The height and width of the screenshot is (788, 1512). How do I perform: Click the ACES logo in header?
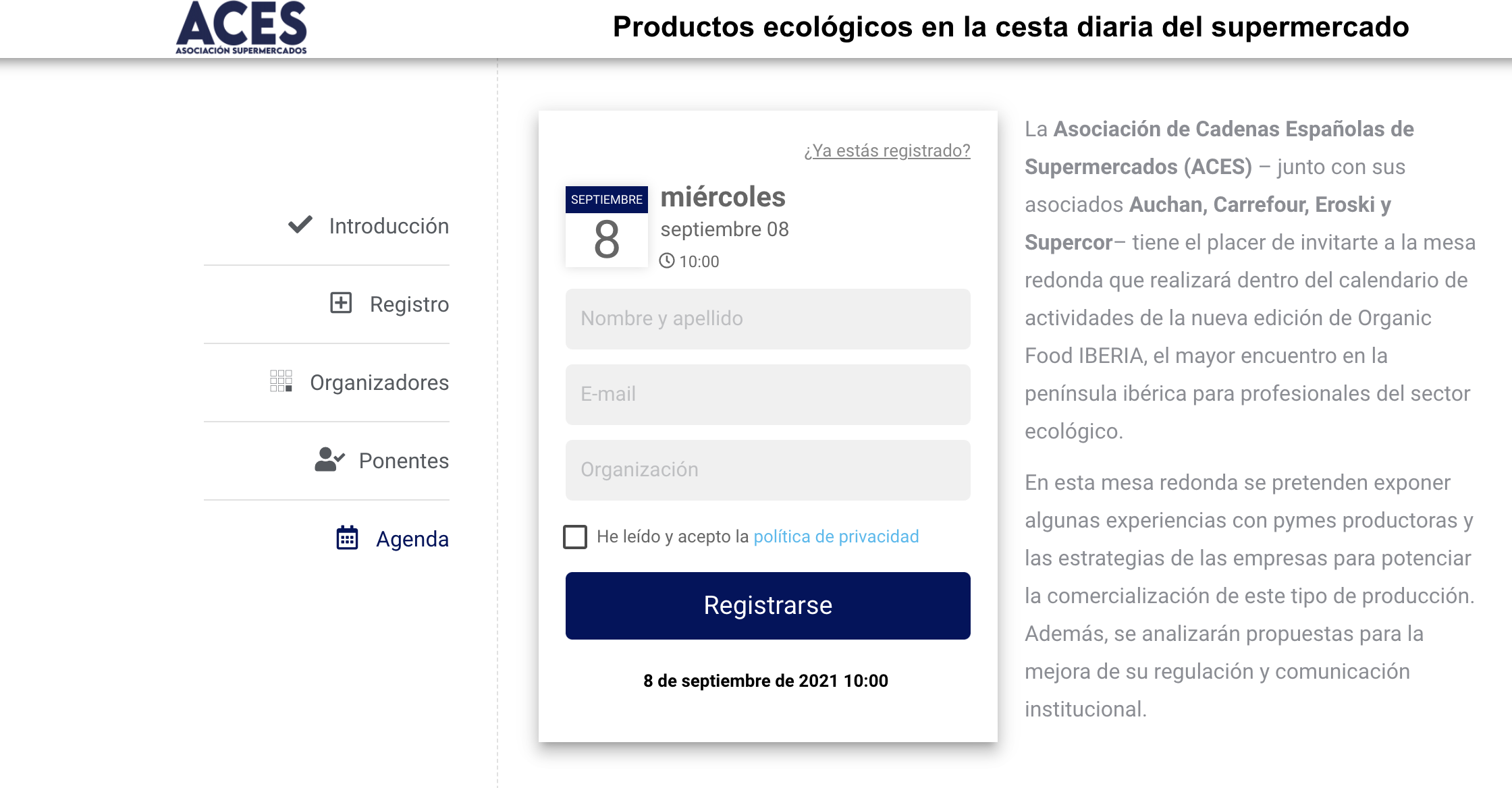[x=241, y=28]
